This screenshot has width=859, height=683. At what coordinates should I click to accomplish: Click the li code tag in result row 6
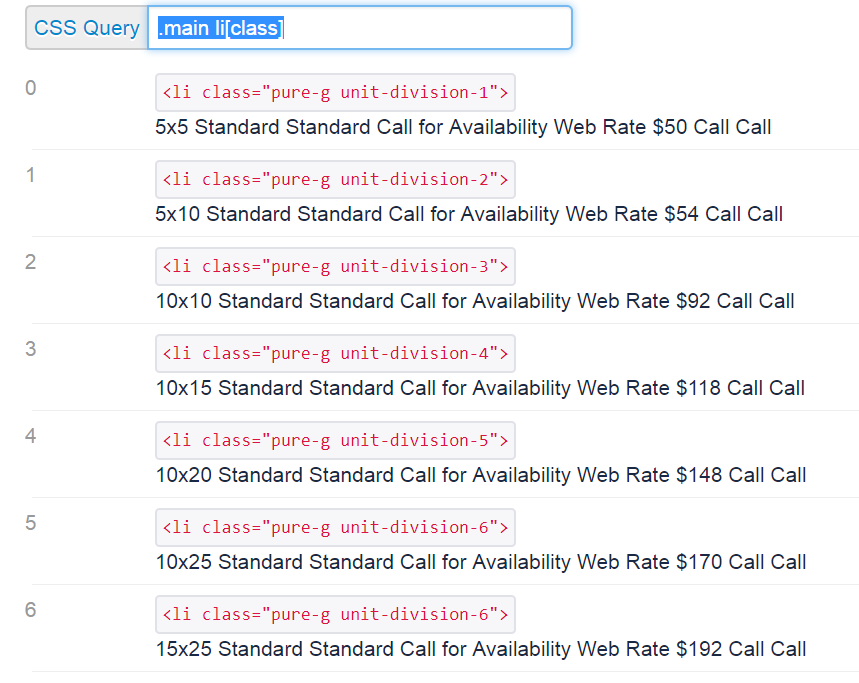335,615
